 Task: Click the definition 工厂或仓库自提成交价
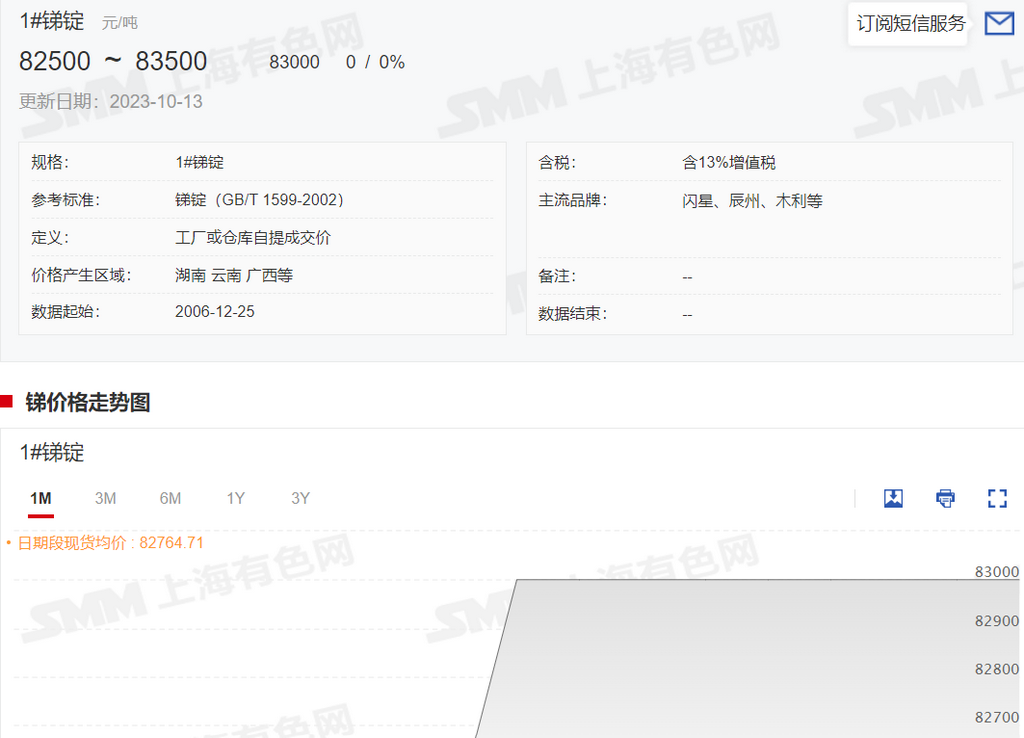tap(253, 238)
